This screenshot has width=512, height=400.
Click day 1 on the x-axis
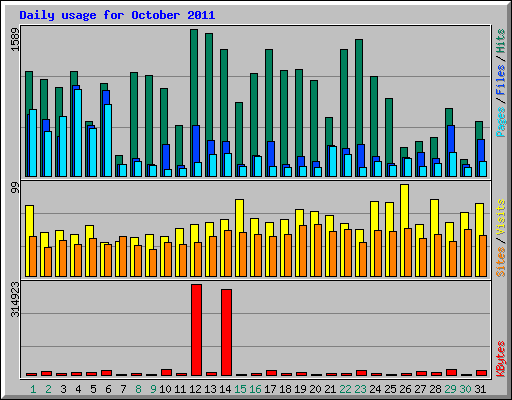(x=33, y=389)
